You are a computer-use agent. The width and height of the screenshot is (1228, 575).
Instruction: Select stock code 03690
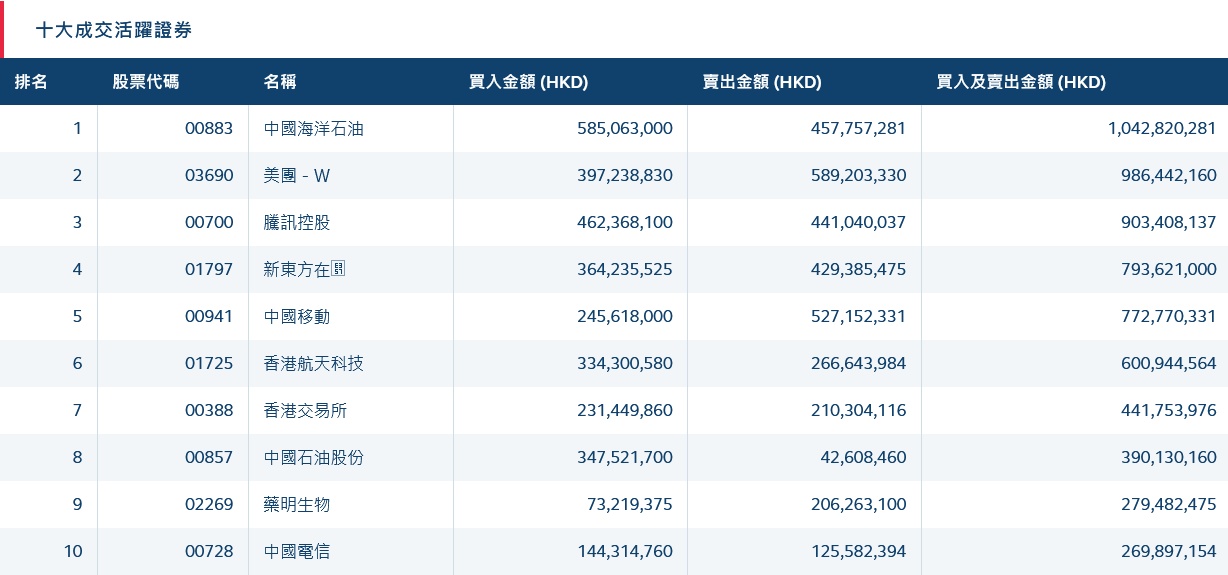[209, 175]
